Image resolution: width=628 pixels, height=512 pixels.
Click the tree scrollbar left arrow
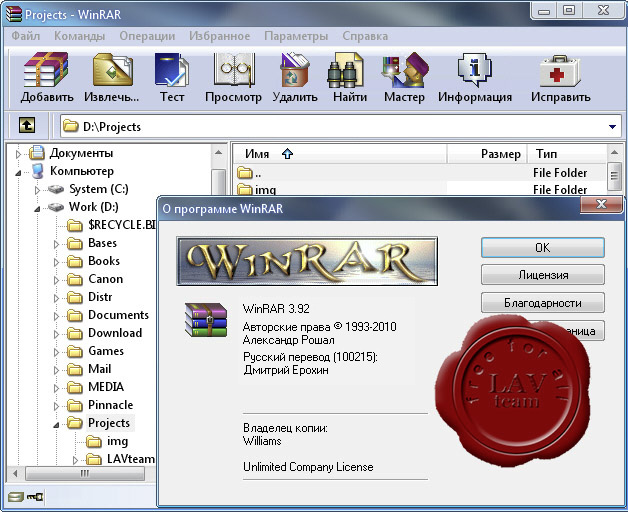[x=15, y=474]
